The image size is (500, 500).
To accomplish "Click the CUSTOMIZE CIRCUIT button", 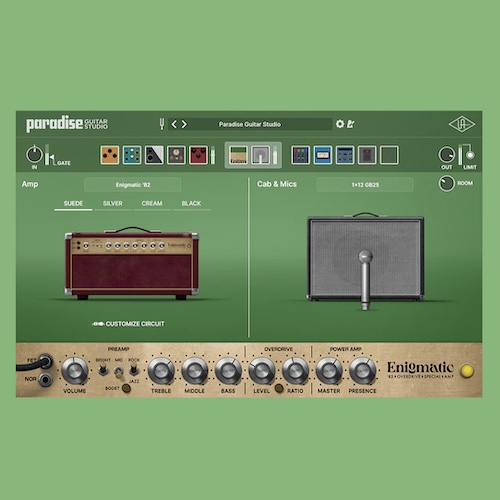I will [128, 324].
